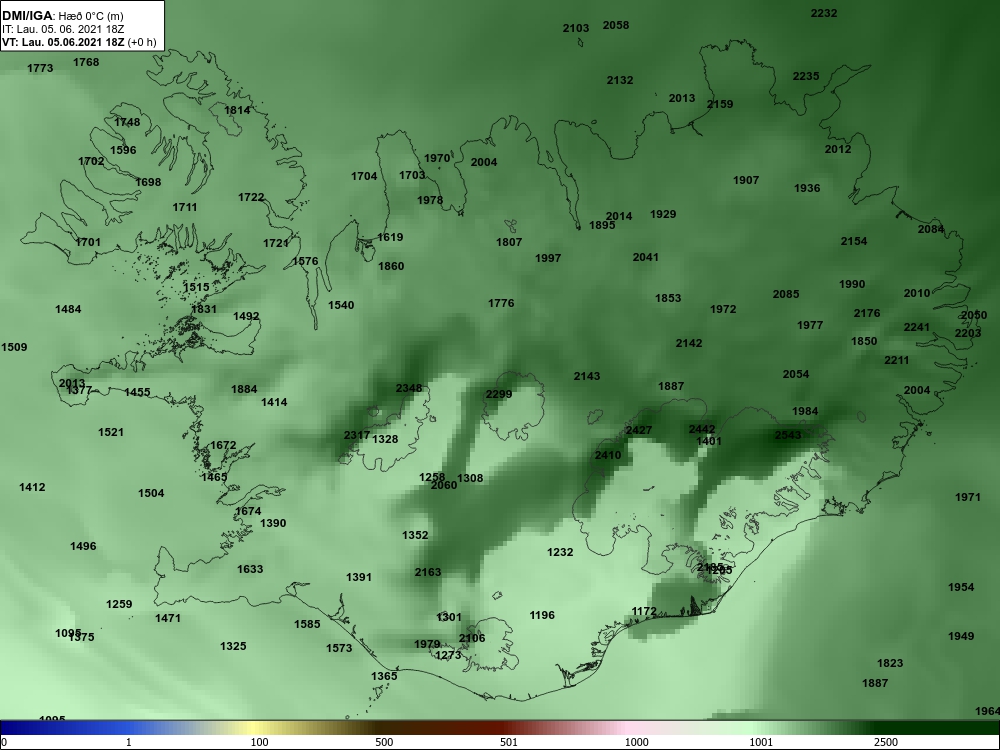Screen dimensions: 1000x750
Task: Click the map value 2103
Action: pos(576,29)
